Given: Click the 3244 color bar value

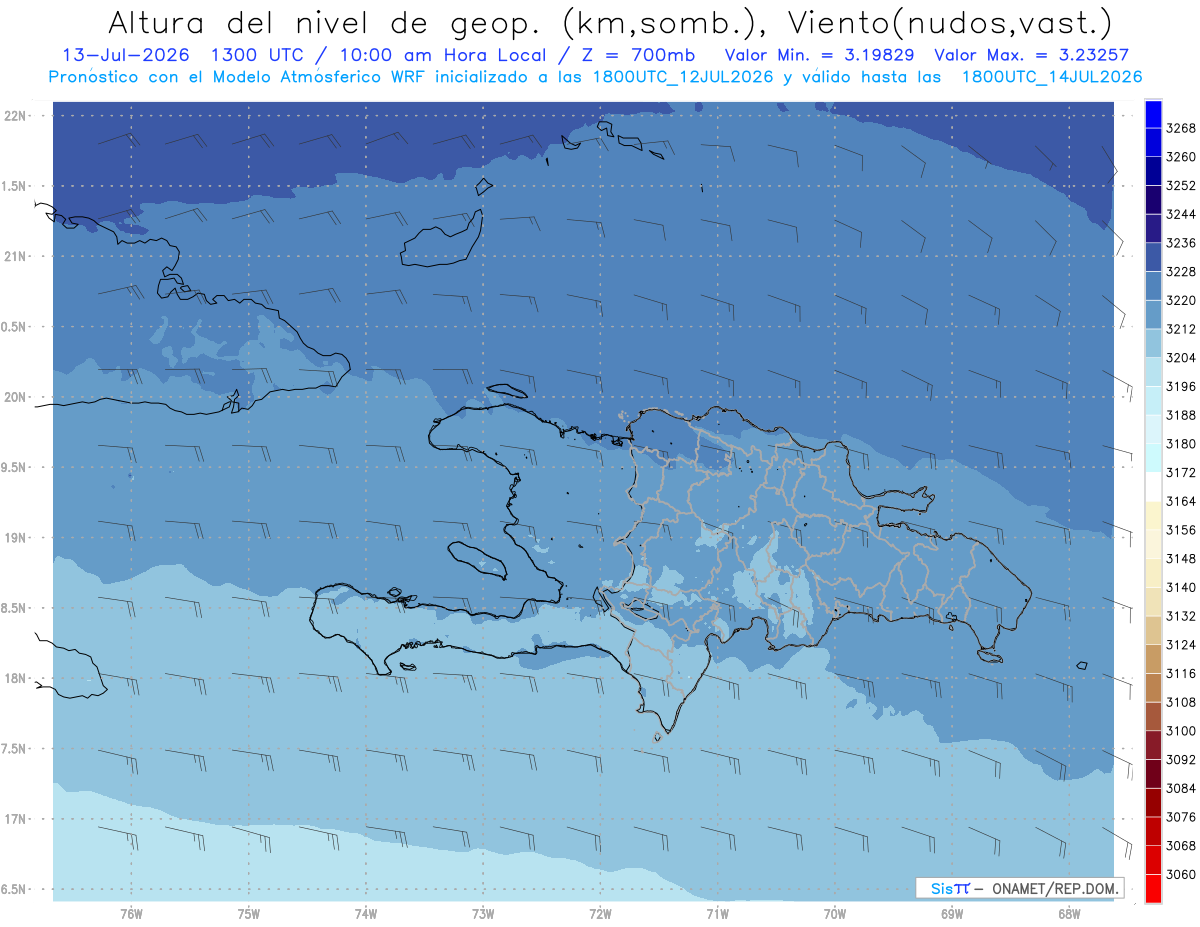Looking at the screenshot, I should pos(1181,214).
